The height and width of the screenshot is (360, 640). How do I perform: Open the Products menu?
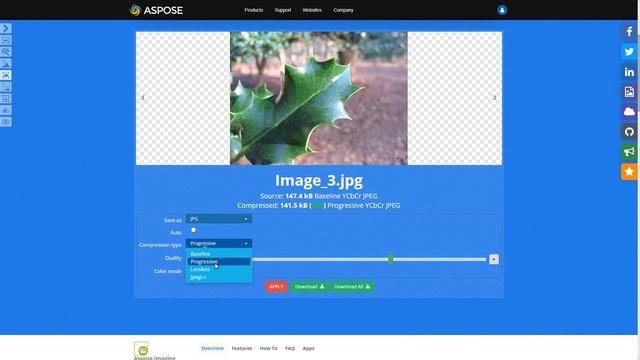254,10
